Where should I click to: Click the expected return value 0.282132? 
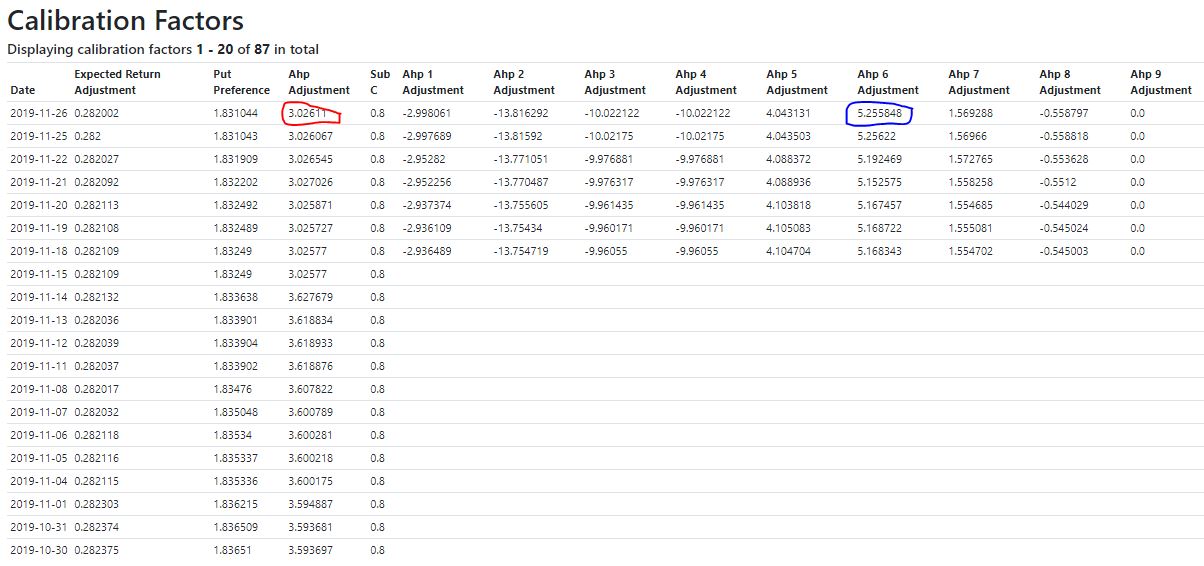[96, 297]
